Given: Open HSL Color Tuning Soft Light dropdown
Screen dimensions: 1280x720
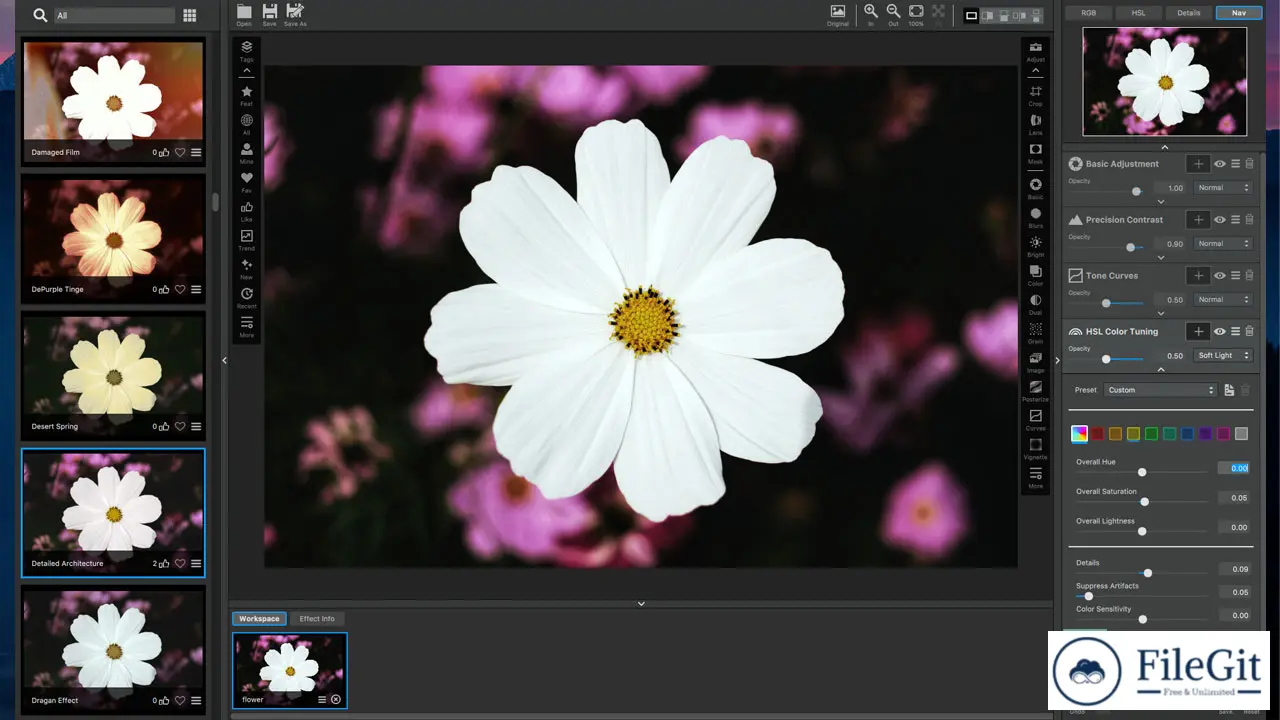Looking at the screenshot, I should 1224,356.
